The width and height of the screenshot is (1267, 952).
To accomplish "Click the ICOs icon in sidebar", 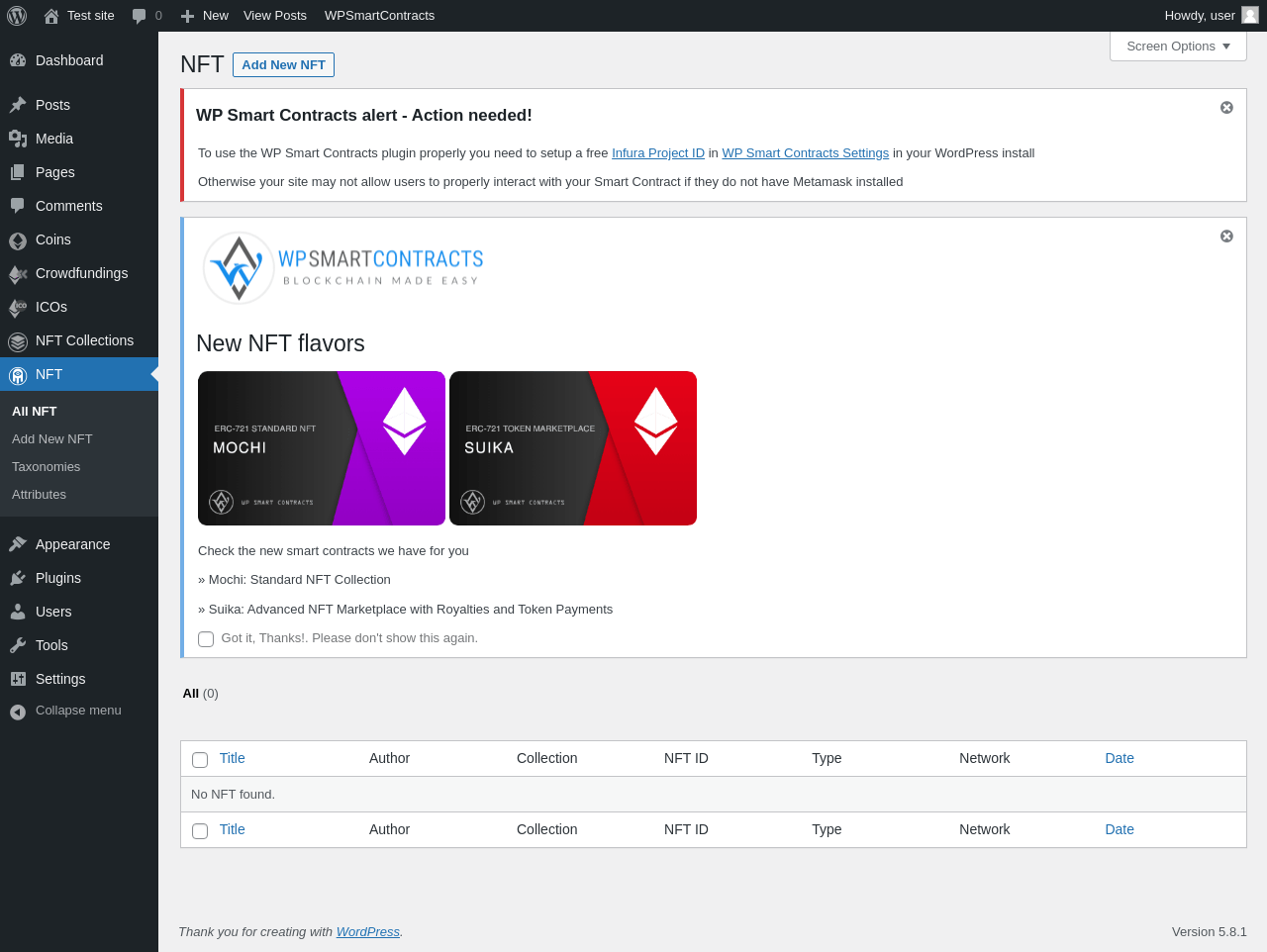I will coord(18,308).
